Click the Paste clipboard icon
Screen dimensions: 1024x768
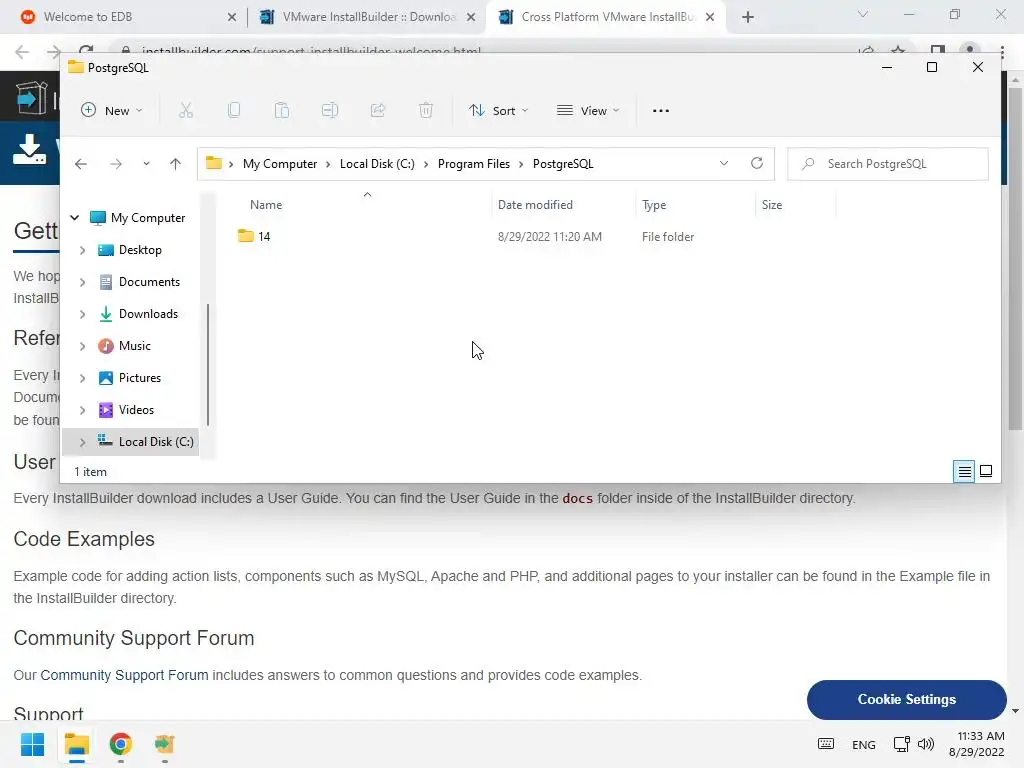(281, 110)
